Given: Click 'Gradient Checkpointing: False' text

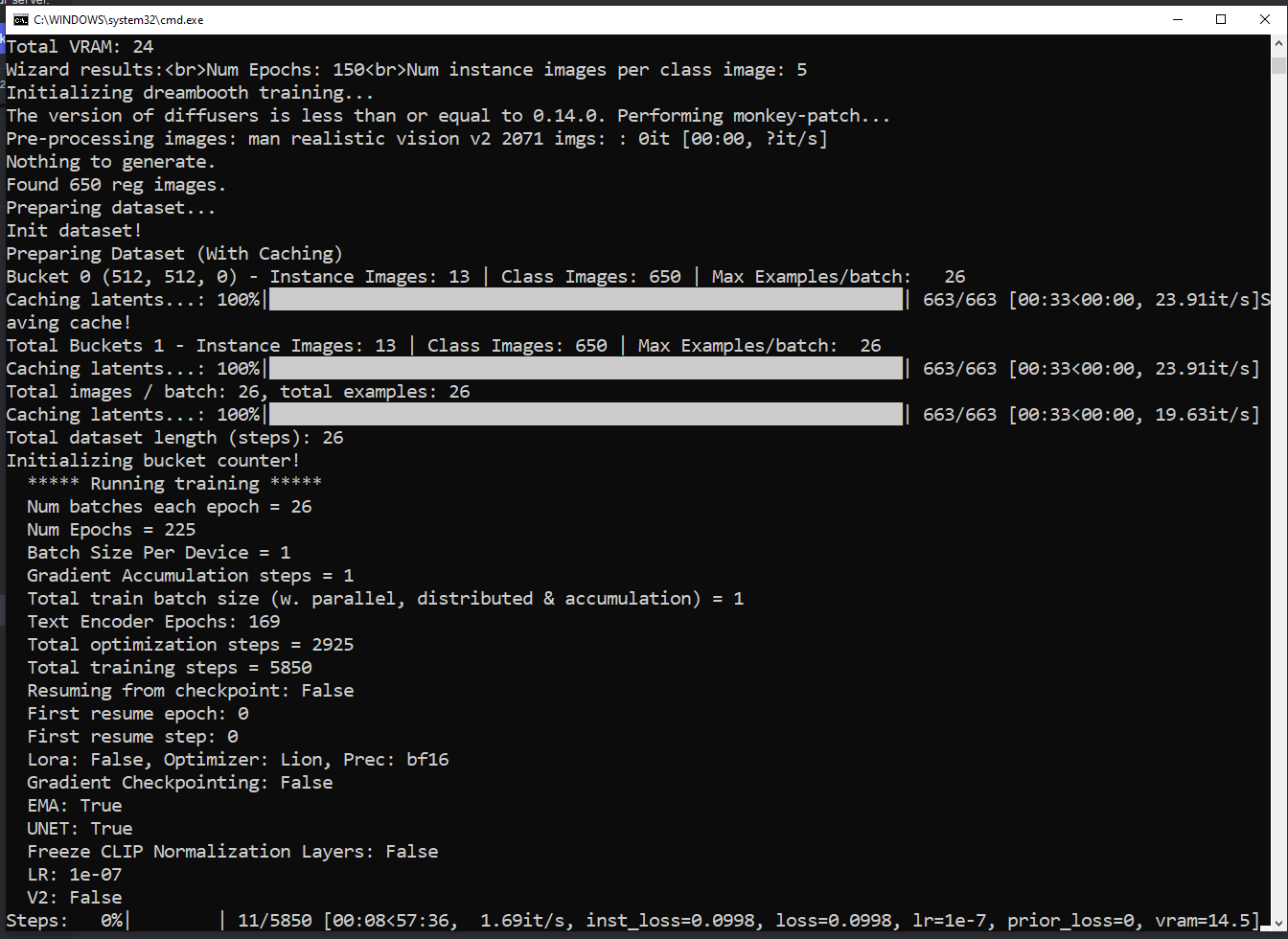Looking at the screenshot, I should click(x=180, y=783).
